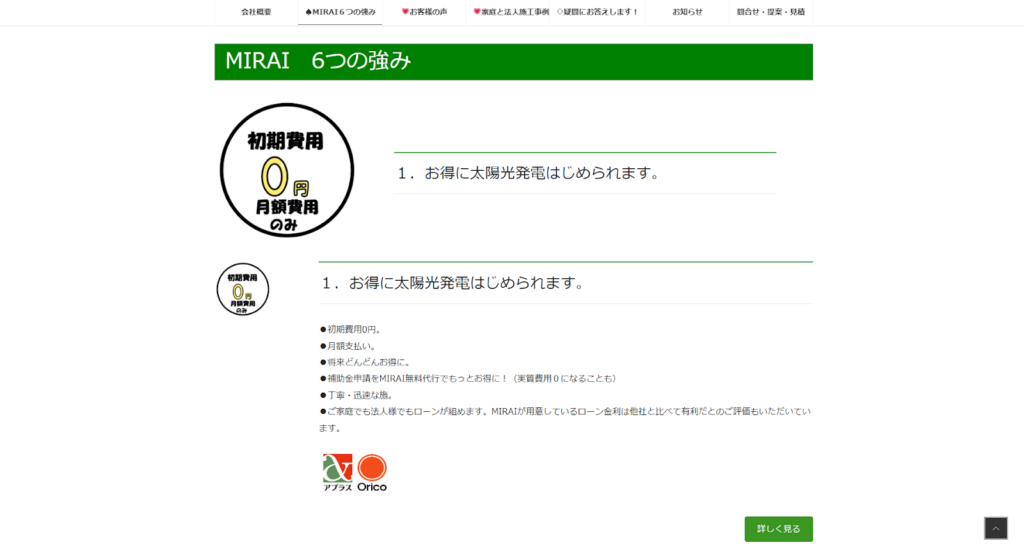Click the small 初期費用0円 circle icon
Image resolution: width=1024 pixels, height=552 pixels.
click(243, 289)
